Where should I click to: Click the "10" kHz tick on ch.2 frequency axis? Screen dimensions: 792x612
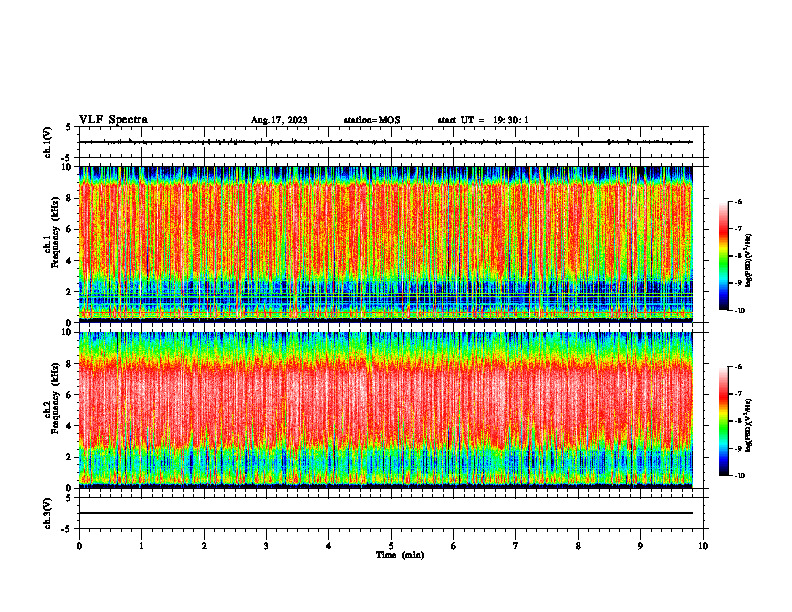coord(69,332)
